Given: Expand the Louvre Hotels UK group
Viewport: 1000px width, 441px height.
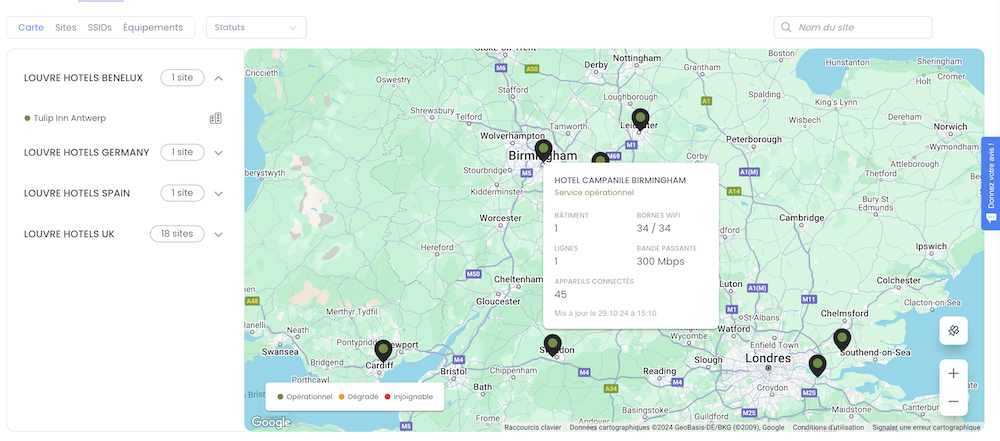Looking at the screenshot, I should click(x=219, y=234).
